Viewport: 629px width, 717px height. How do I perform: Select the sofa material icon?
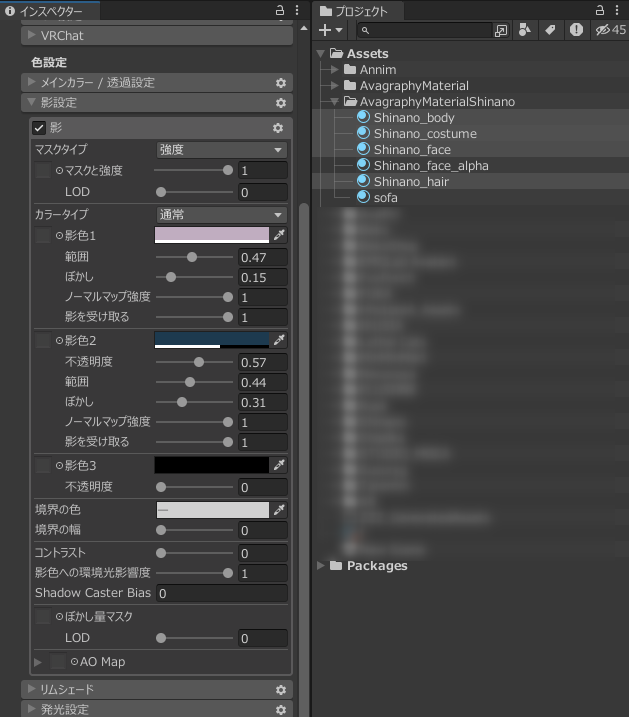[363, 197]
